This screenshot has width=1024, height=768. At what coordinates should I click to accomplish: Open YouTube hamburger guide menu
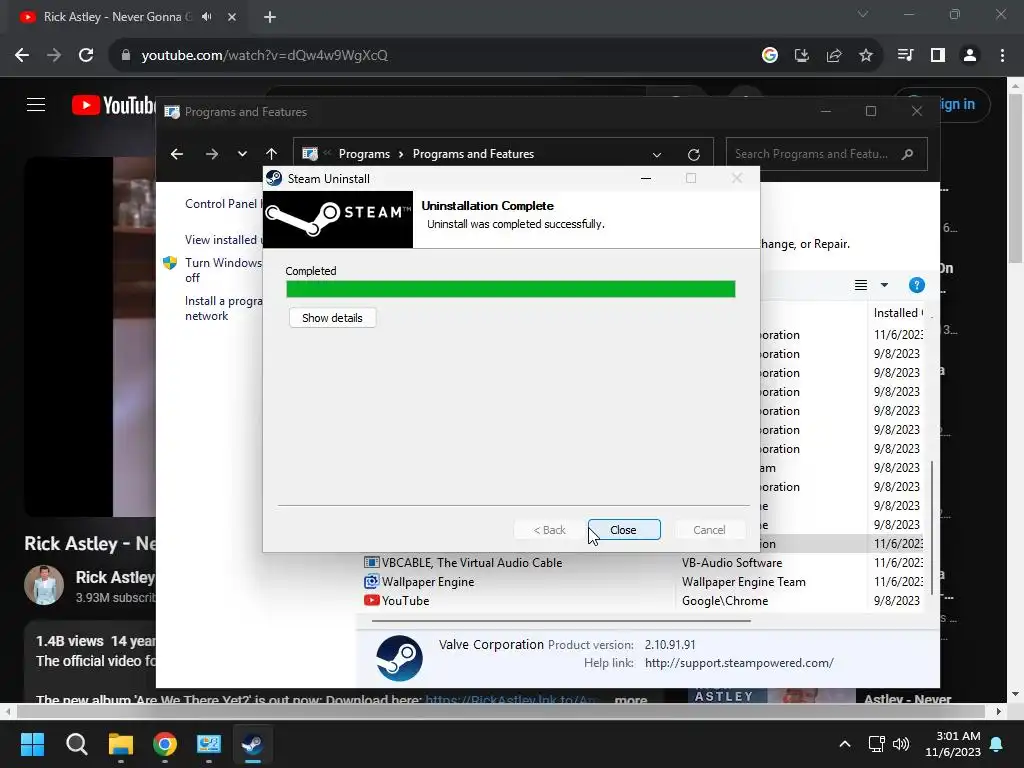36,104
